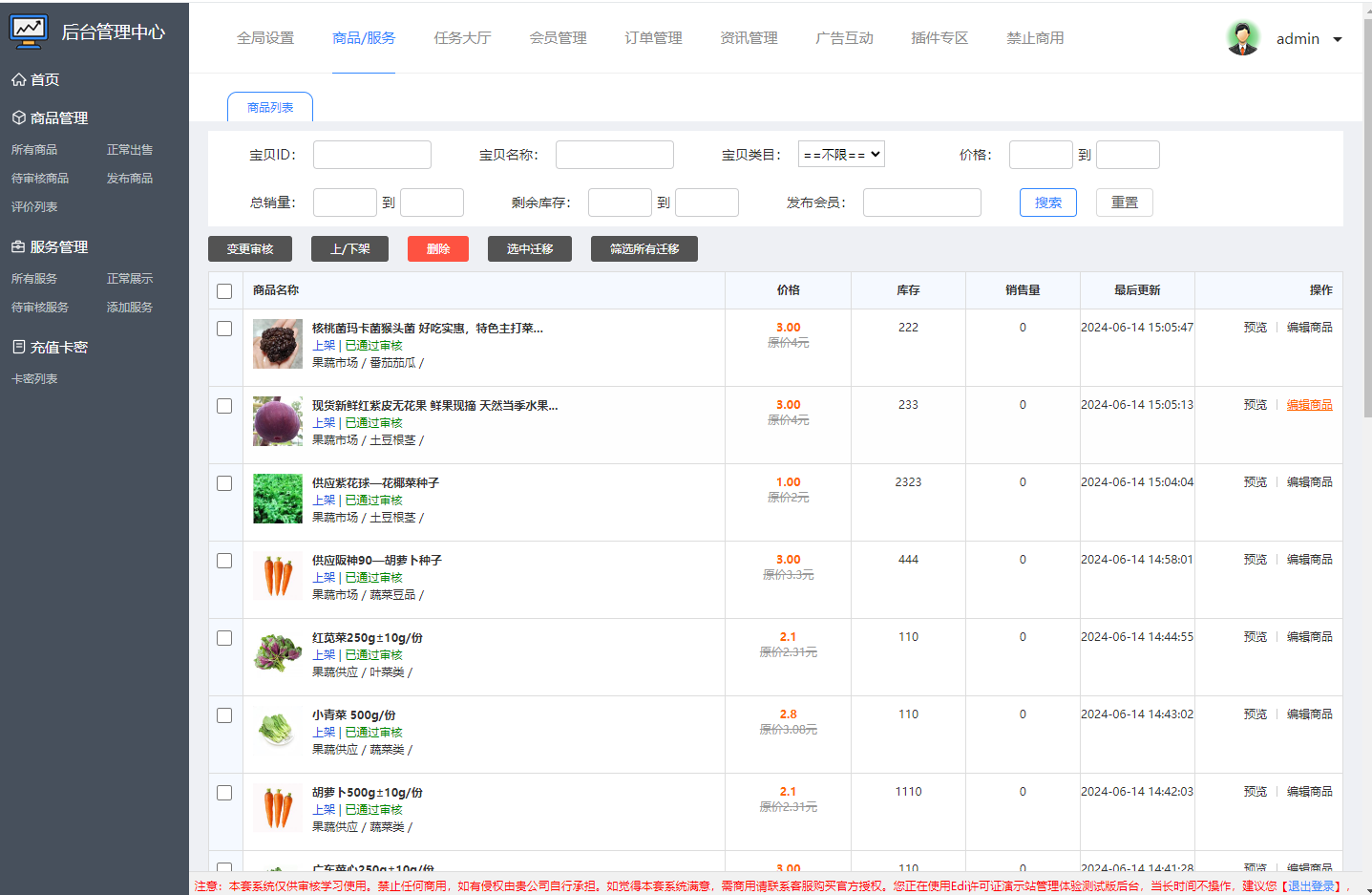Check the box for 红苋菜250g row
The height and width of the screenshot is (895, 1372).
(x=224, y=638)
